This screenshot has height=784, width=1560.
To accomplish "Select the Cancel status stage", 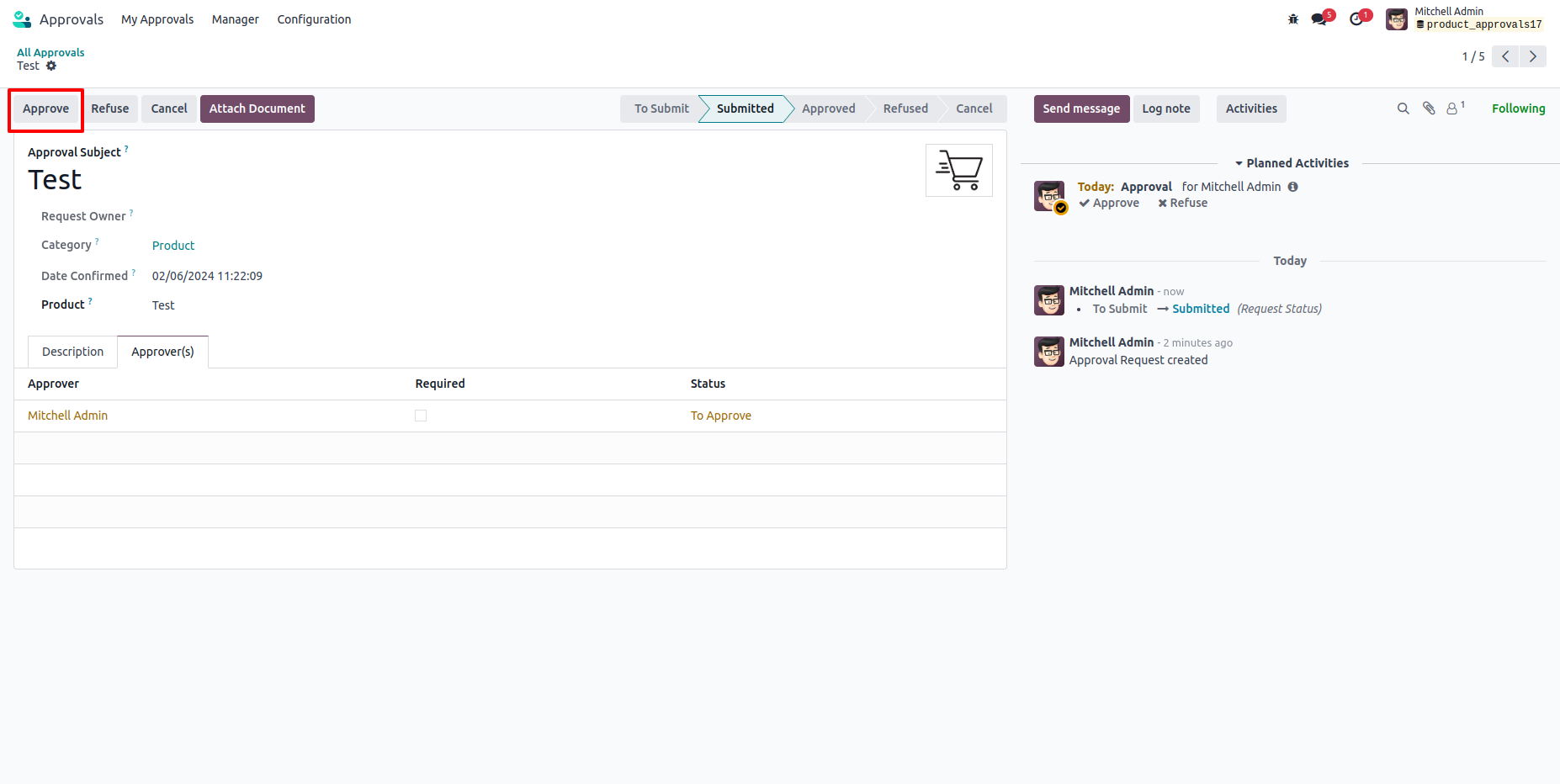I will [974, 109].
